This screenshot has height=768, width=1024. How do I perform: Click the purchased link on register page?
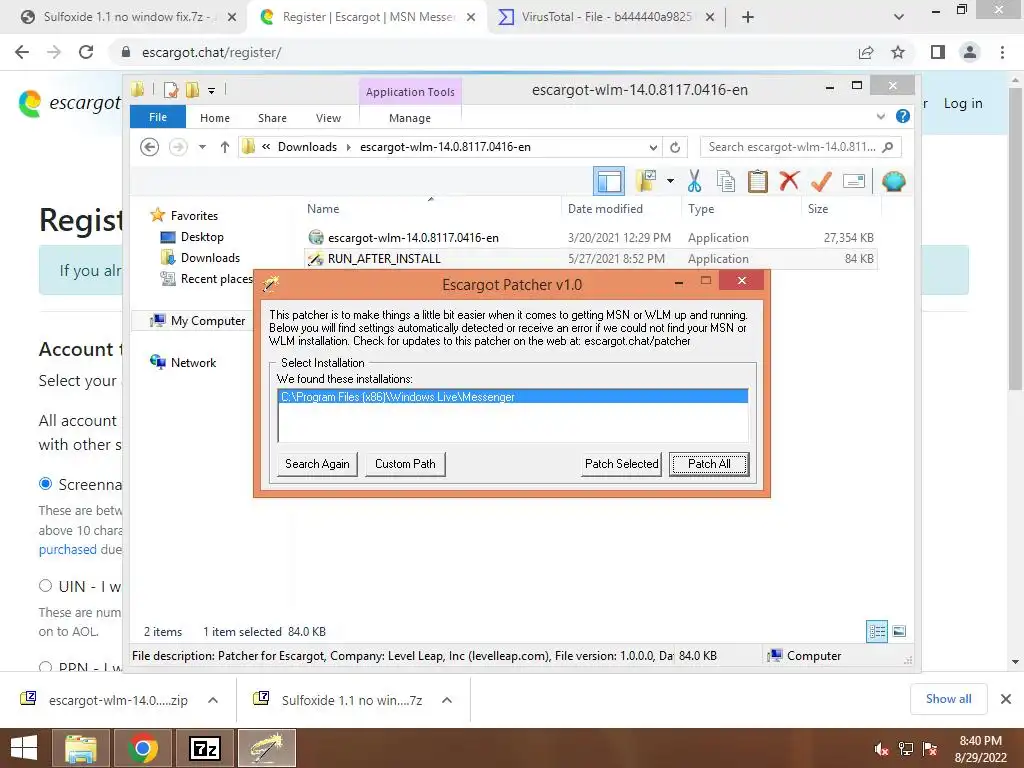coord(67,549)
